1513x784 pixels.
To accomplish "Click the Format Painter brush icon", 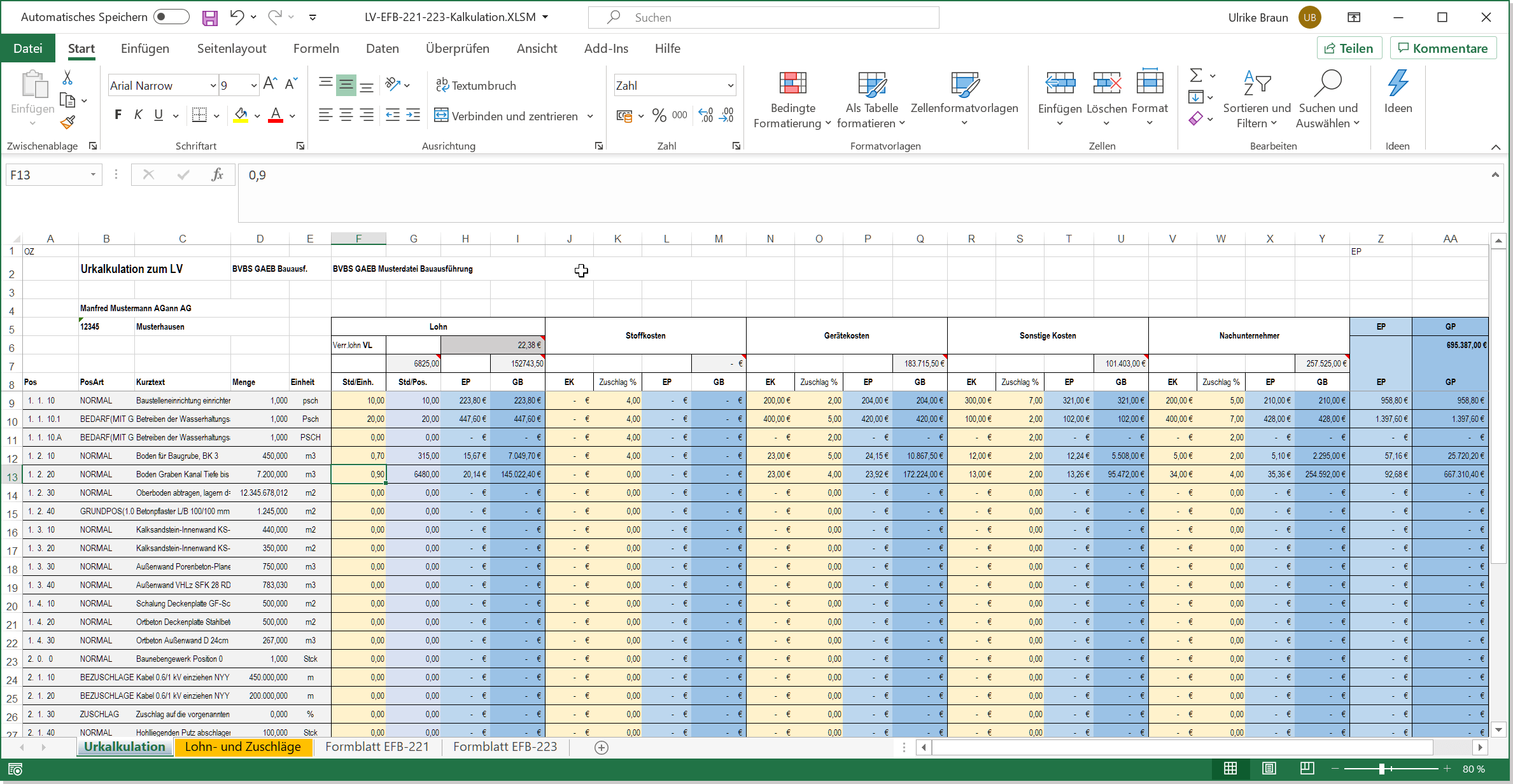I will click(x=68, y=122).
